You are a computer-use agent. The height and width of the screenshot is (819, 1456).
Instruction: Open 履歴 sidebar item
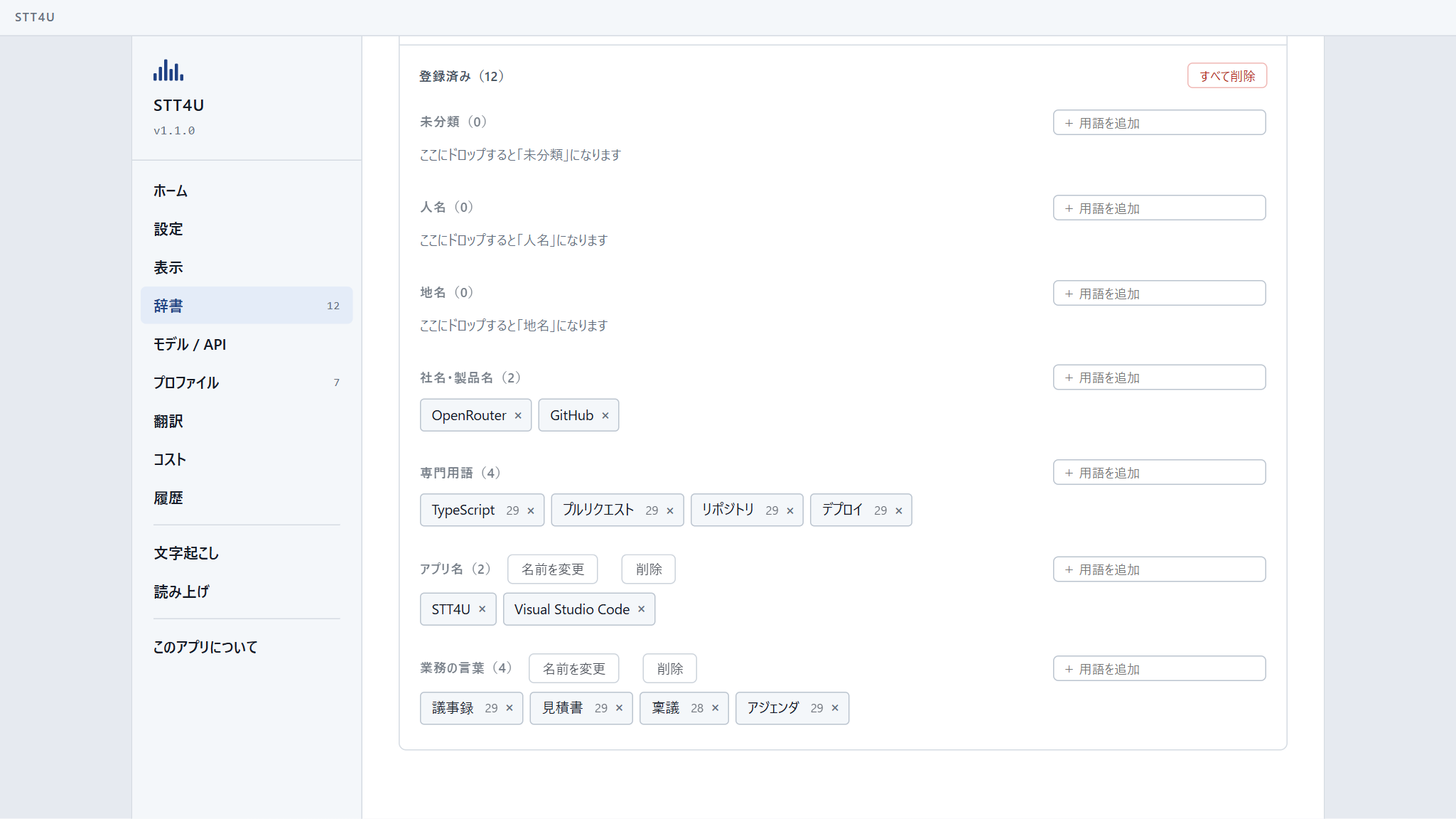(247, 498)
